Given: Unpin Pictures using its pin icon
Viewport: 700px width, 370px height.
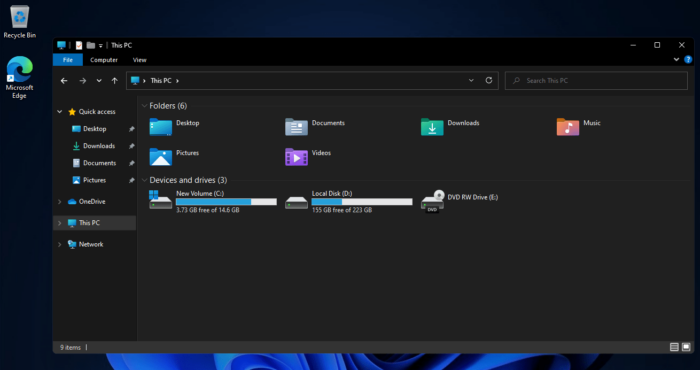Looking at the screenshot, I should tap(131, 180).
